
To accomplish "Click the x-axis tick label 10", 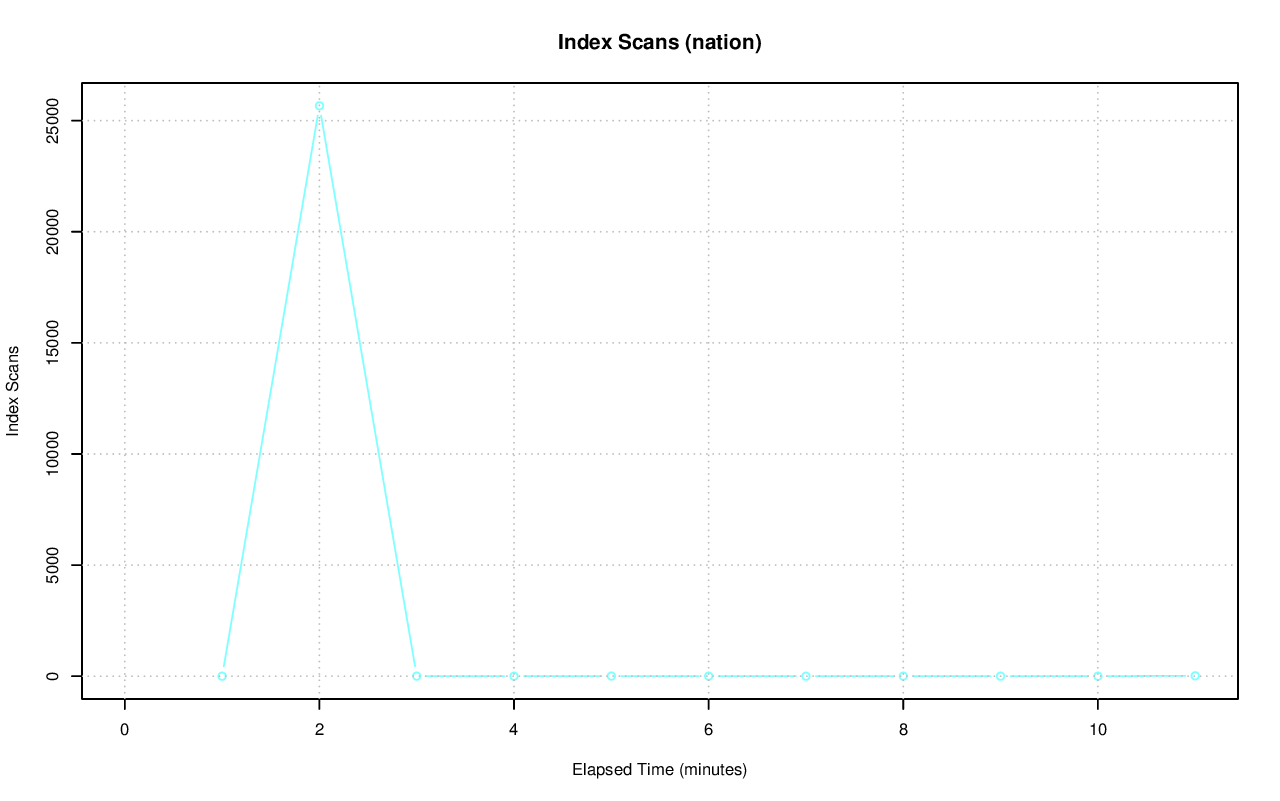I will point(1098,730).
